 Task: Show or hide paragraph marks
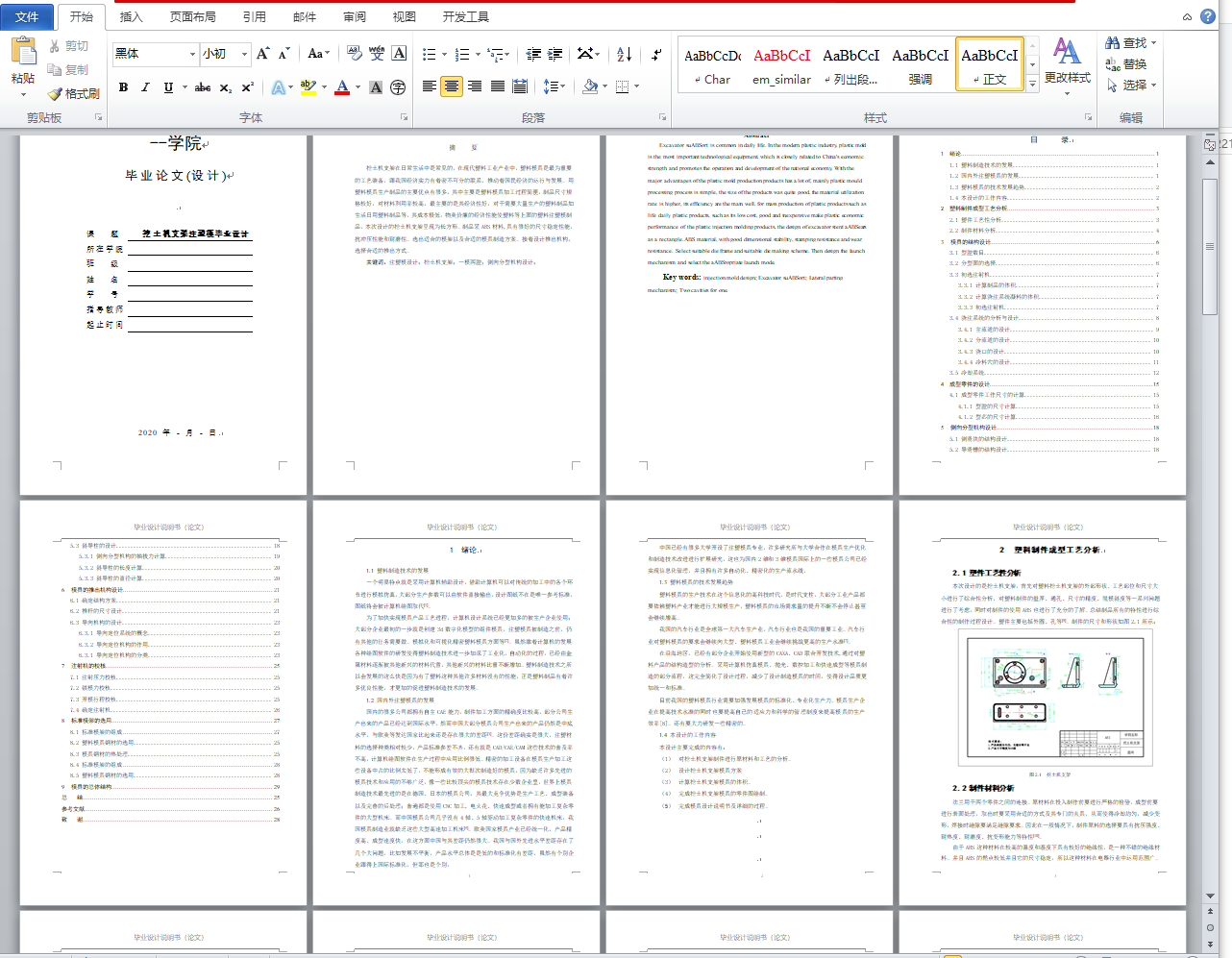point(655,54)
